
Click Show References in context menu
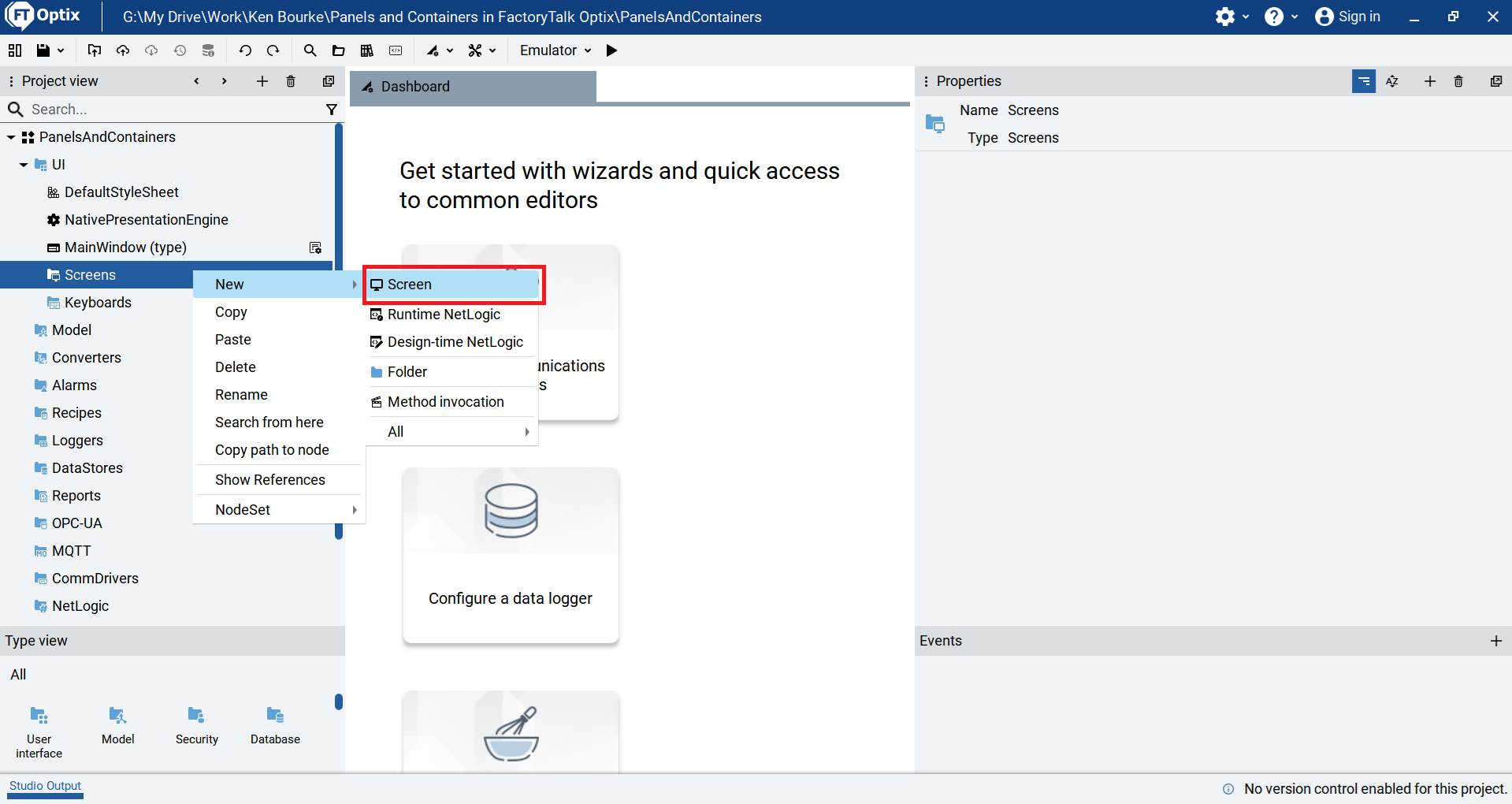click(279, 480)
